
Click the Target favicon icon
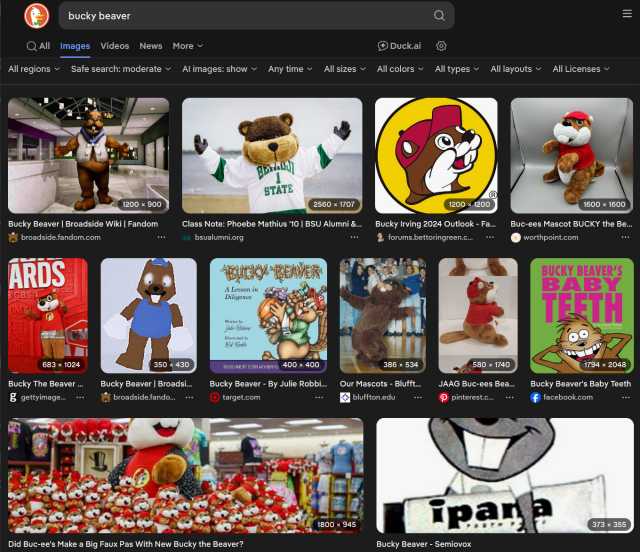215,397
